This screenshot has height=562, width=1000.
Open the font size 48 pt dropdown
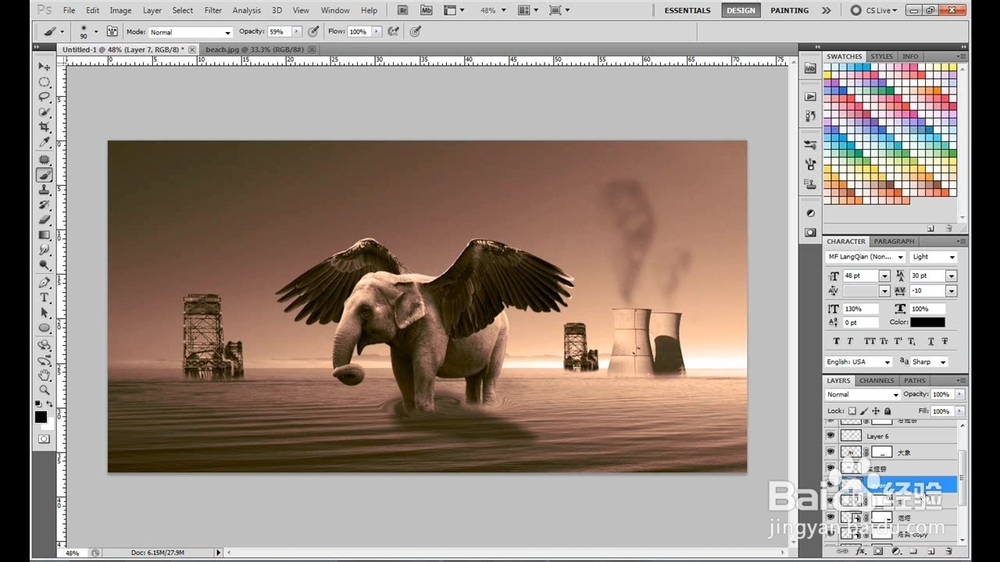click(885, 276)
